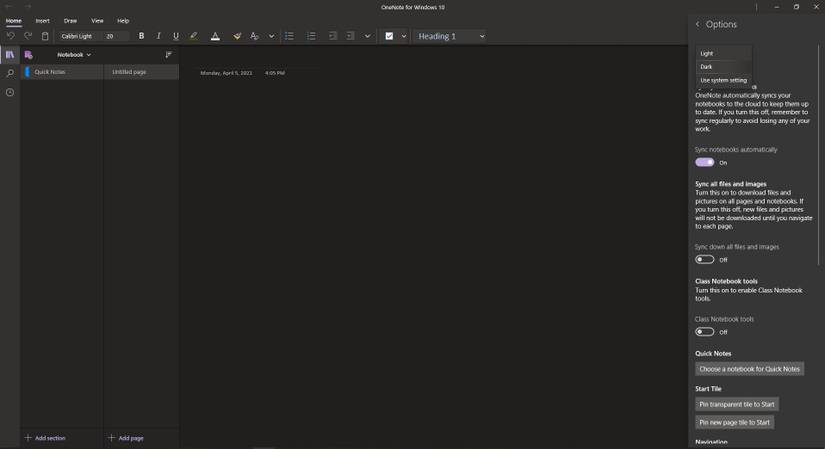Screen dimensions: 825x449
Task: Apply the text highlighter
Action: [x=194, y=36]
